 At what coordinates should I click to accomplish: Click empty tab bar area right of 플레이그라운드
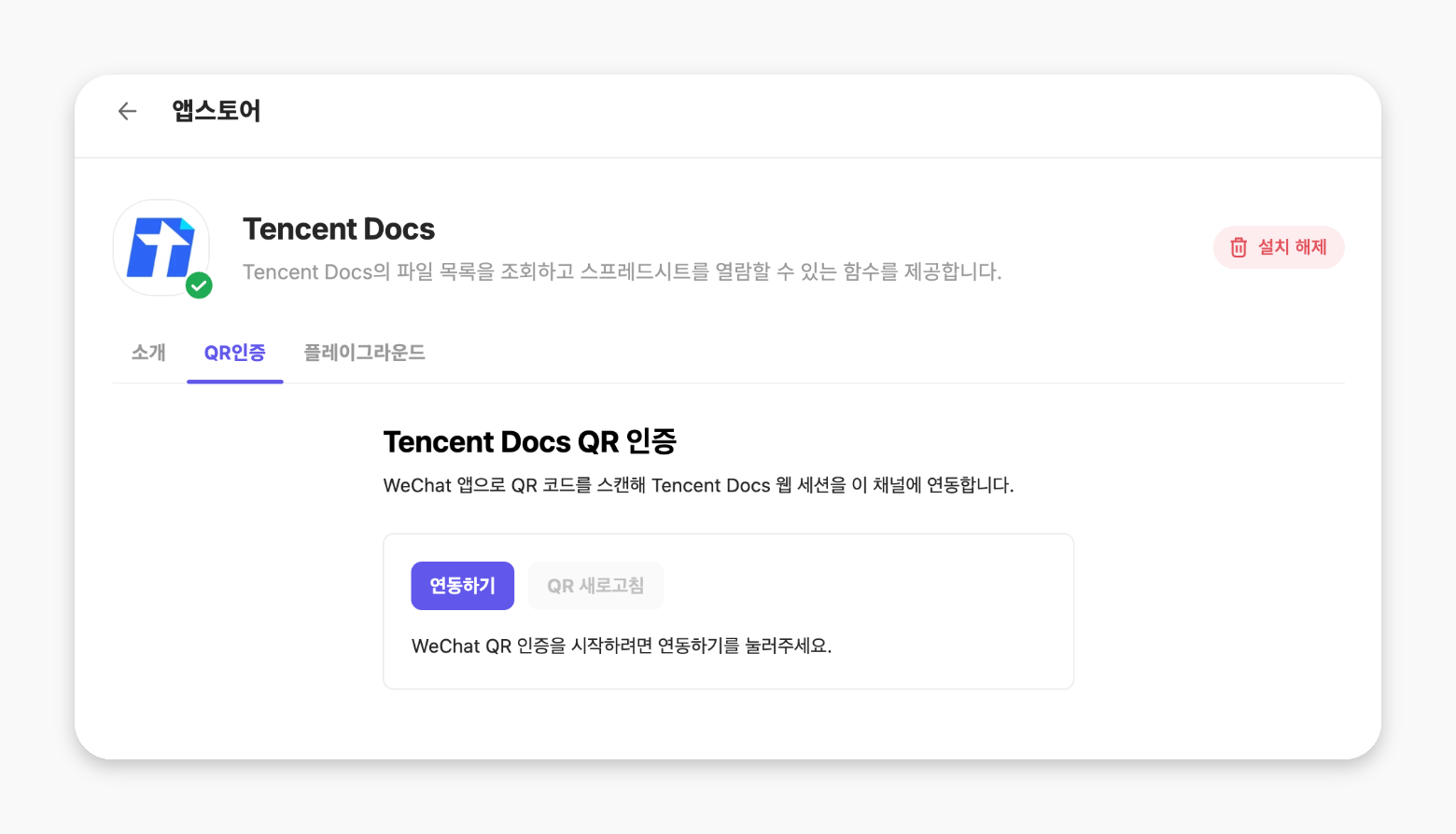click(x=887, y=353)
